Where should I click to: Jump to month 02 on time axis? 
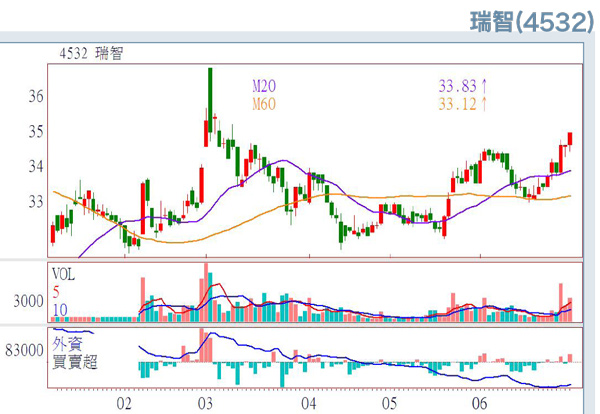[125, 403]
